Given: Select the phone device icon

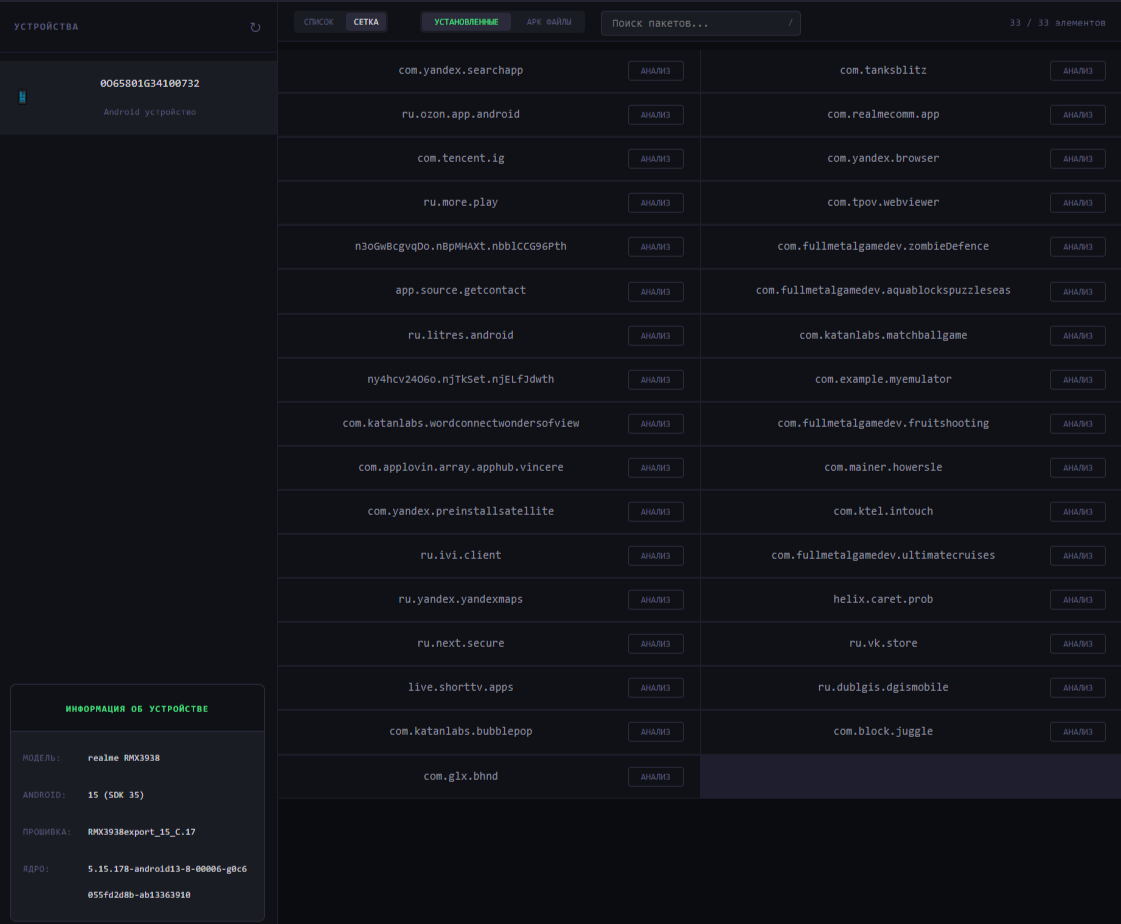Looking at the screenshot, I should [x=22, y=97].
